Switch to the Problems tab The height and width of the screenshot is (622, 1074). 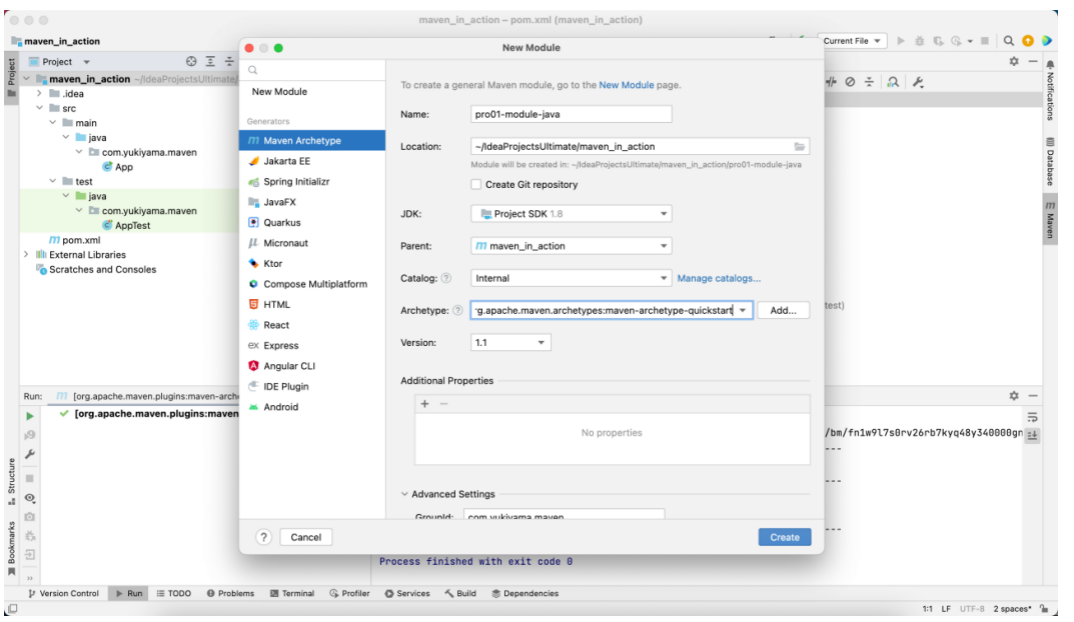tap(230, 593)
